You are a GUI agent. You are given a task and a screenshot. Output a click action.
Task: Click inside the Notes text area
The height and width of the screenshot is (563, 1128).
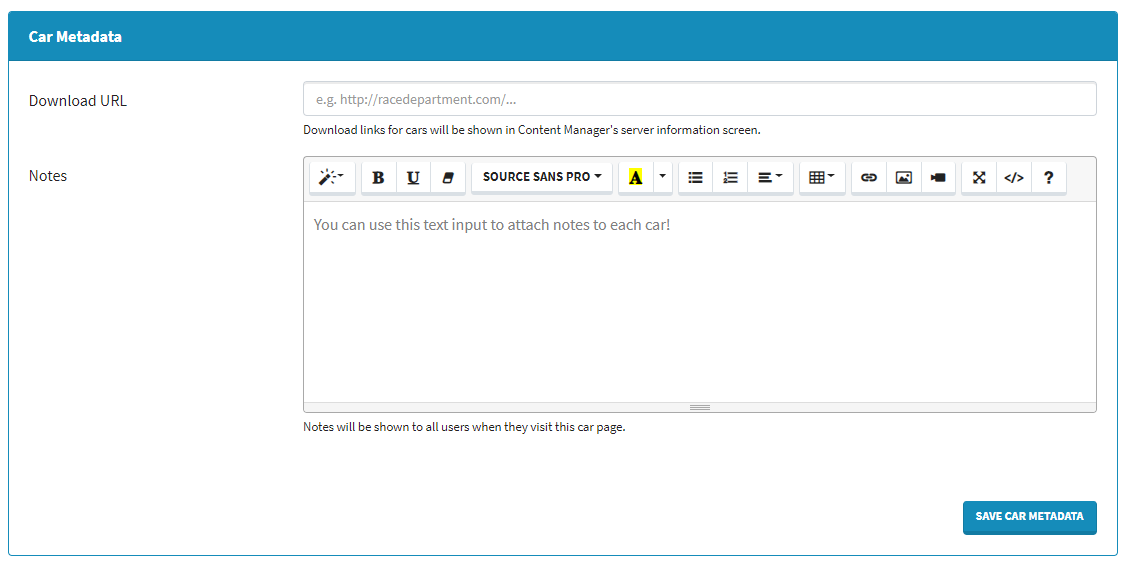pyautogui.click(x=699, y=300)
